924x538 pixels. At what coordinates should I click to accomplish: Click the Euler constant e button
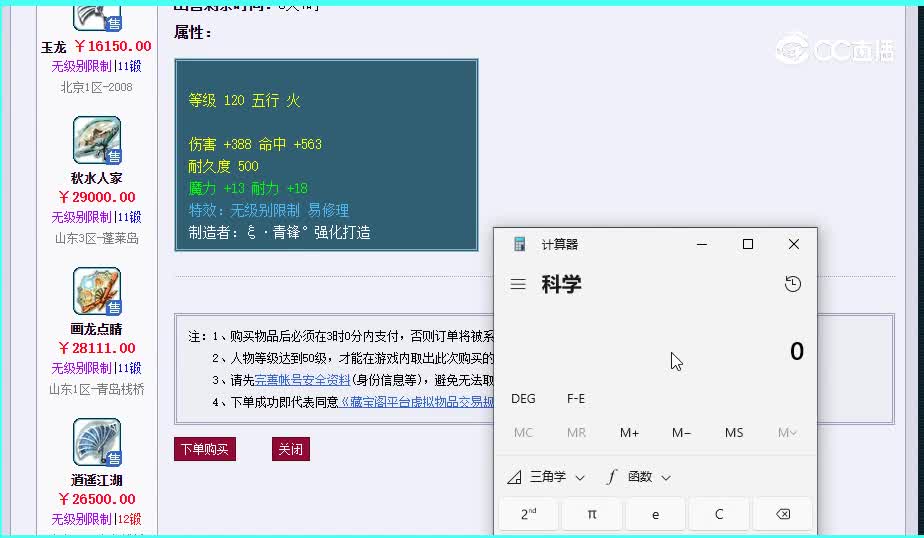(655, 514)
